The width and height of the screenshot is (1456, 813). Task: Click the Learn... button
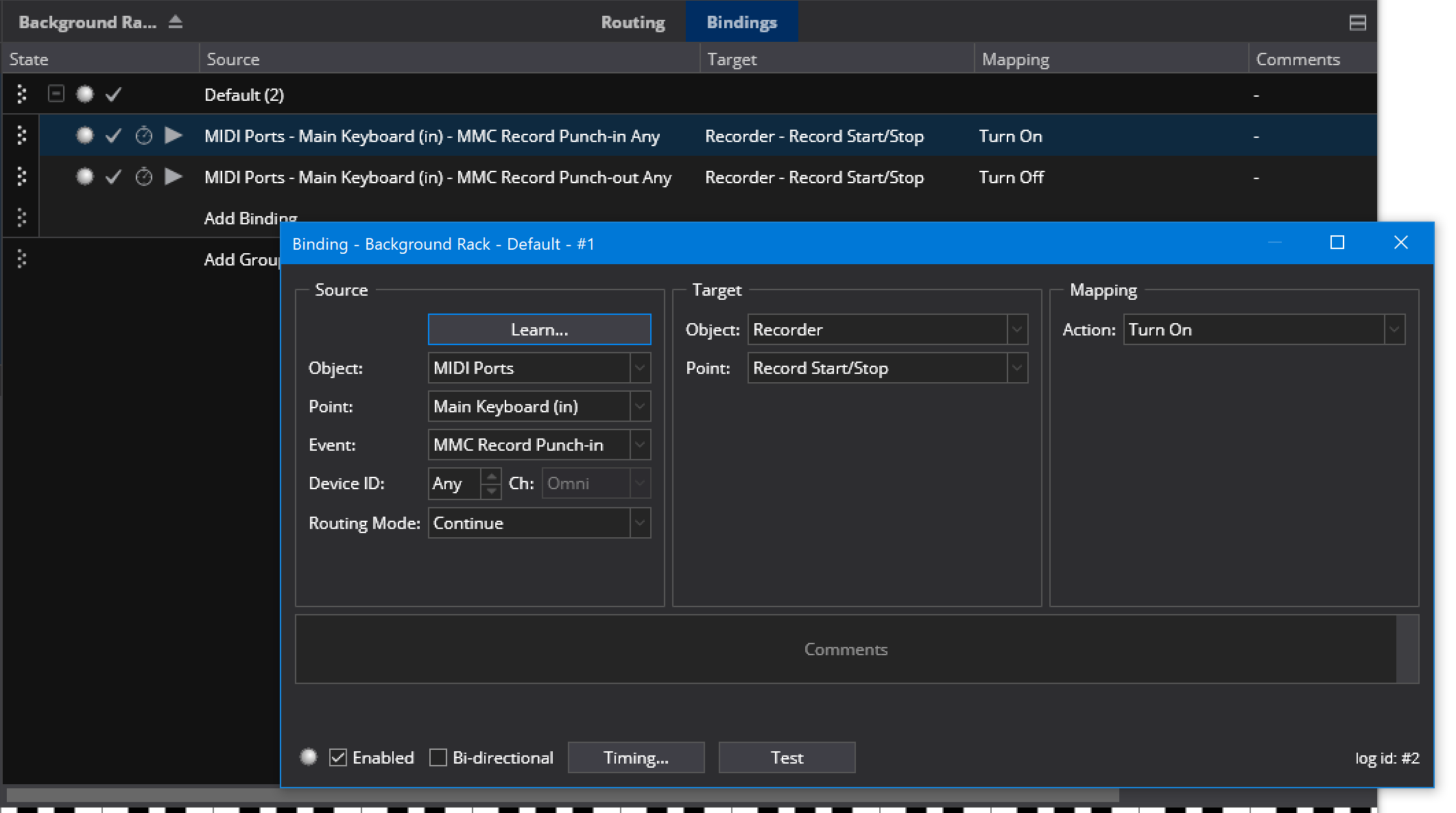tap(539, 329)
